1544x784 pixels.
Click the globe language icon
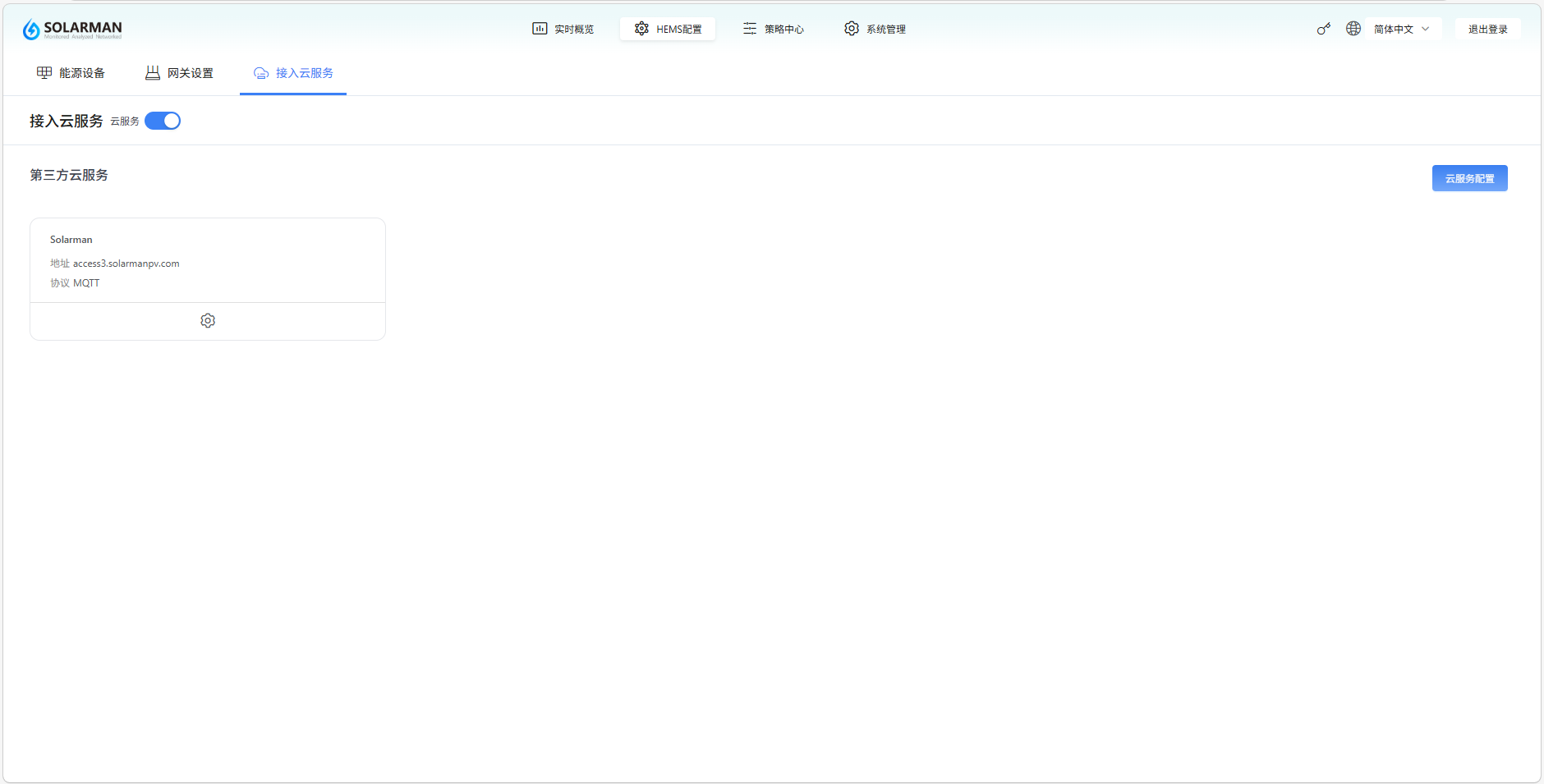click(x=1353, y=29)
